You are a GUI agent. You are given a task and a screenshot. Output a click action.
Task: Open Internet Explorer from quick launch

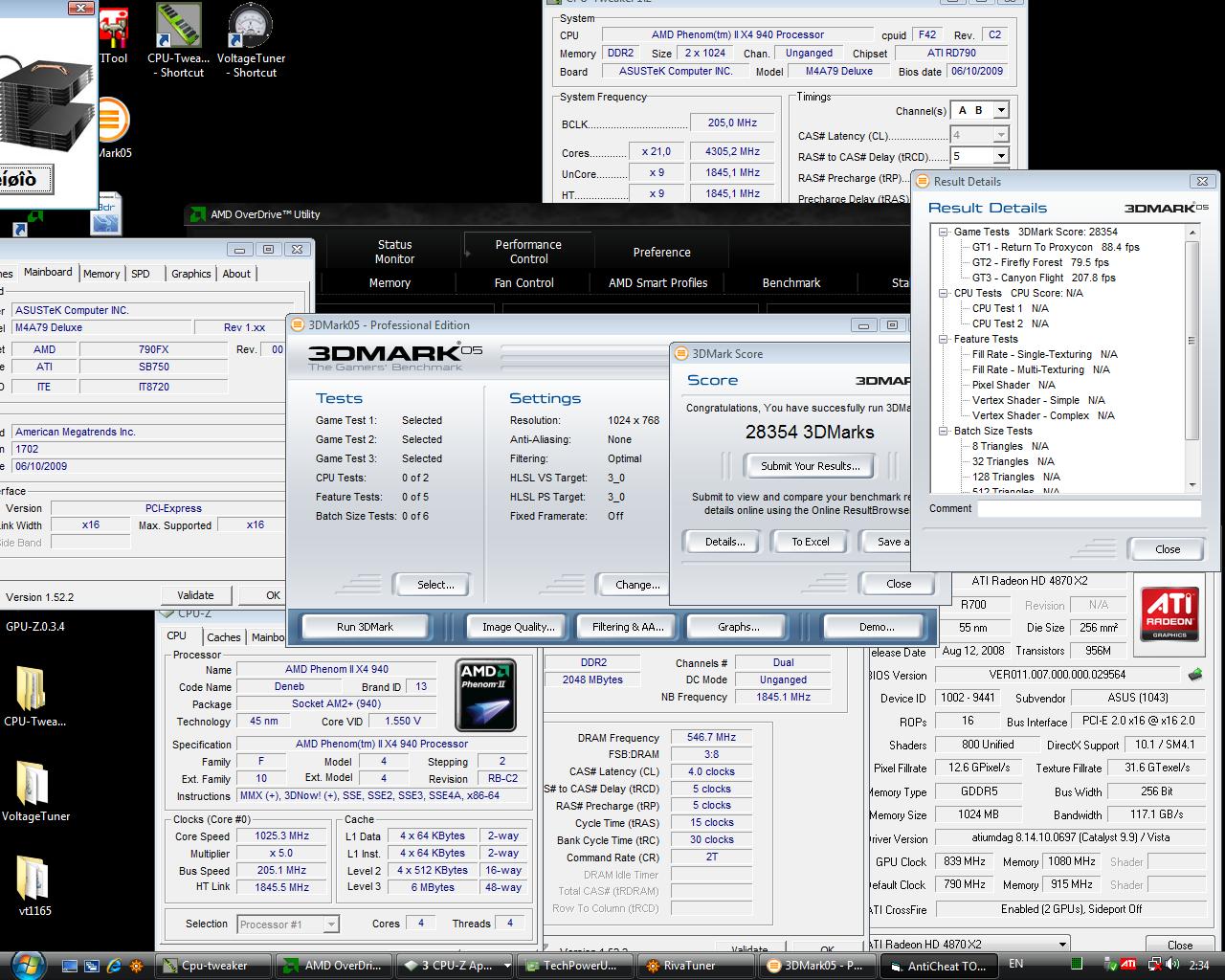tap(114, 966)
